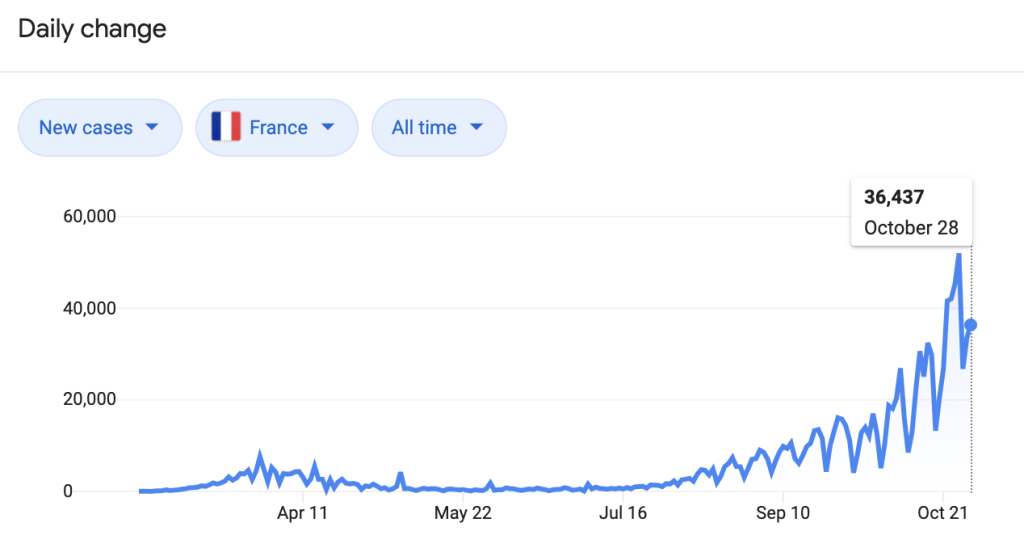Click the 40,000 y-axis label
Viewport: 1024px width, 548px height.
89,308
